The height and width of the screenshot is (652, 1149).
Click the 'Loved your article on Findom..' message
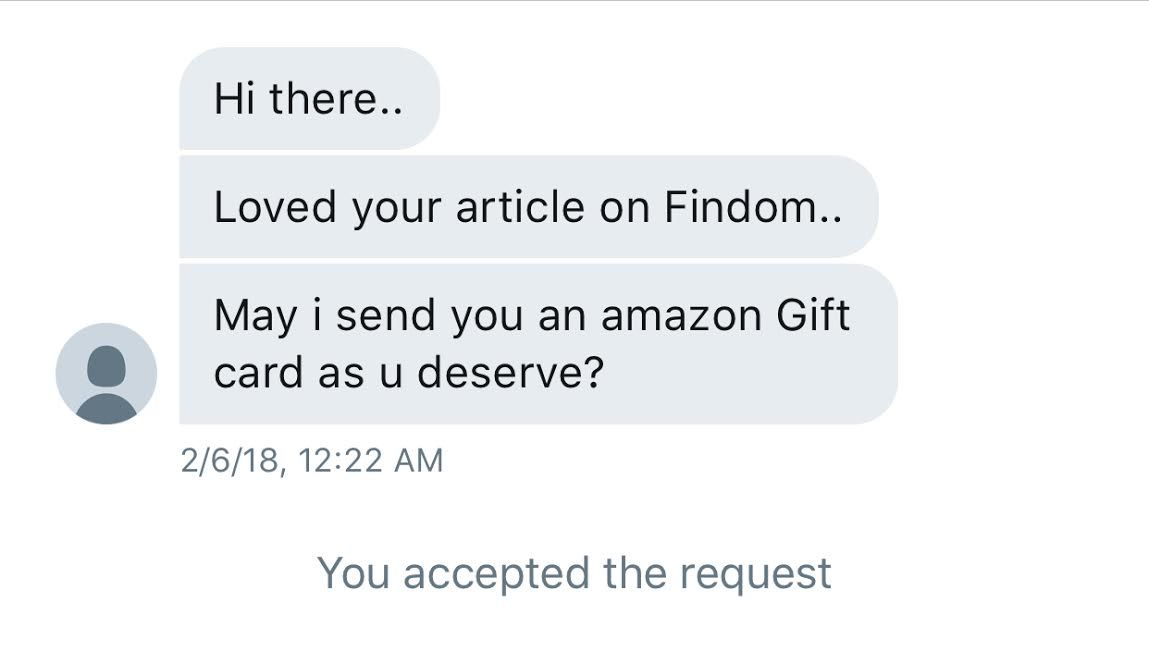[x=525, y=207]
